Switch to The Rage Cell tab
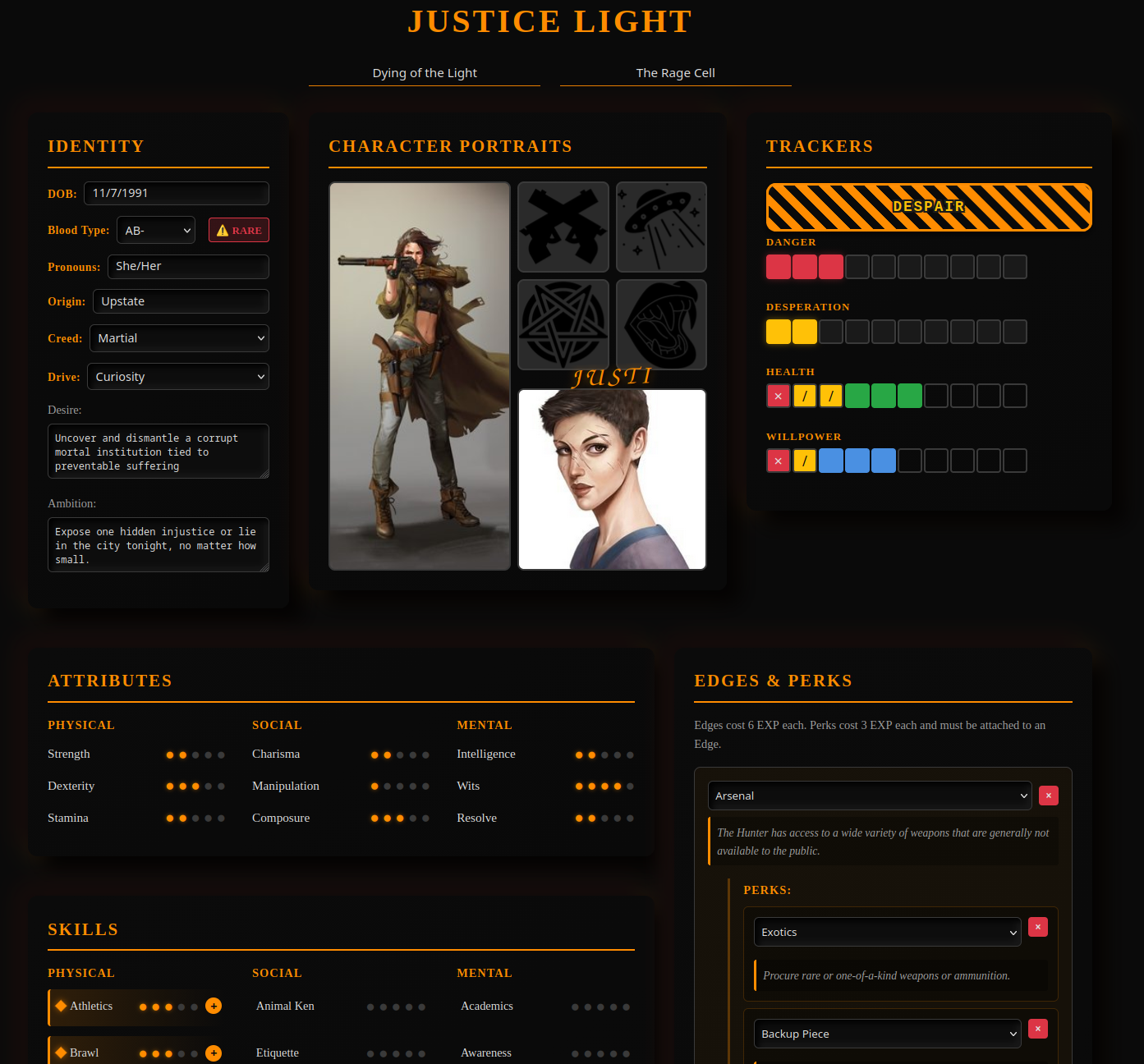Screen dimensions: 1144x1064 pos(675,72)
